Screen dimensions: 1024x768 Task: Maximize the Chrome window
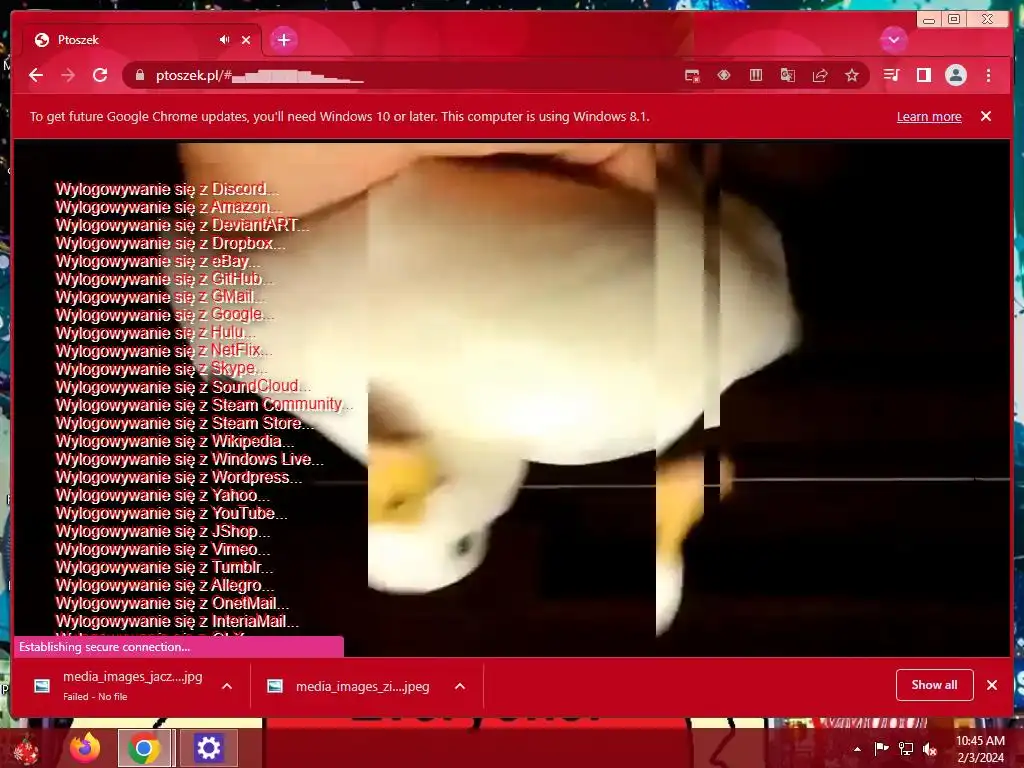[954, 20]
